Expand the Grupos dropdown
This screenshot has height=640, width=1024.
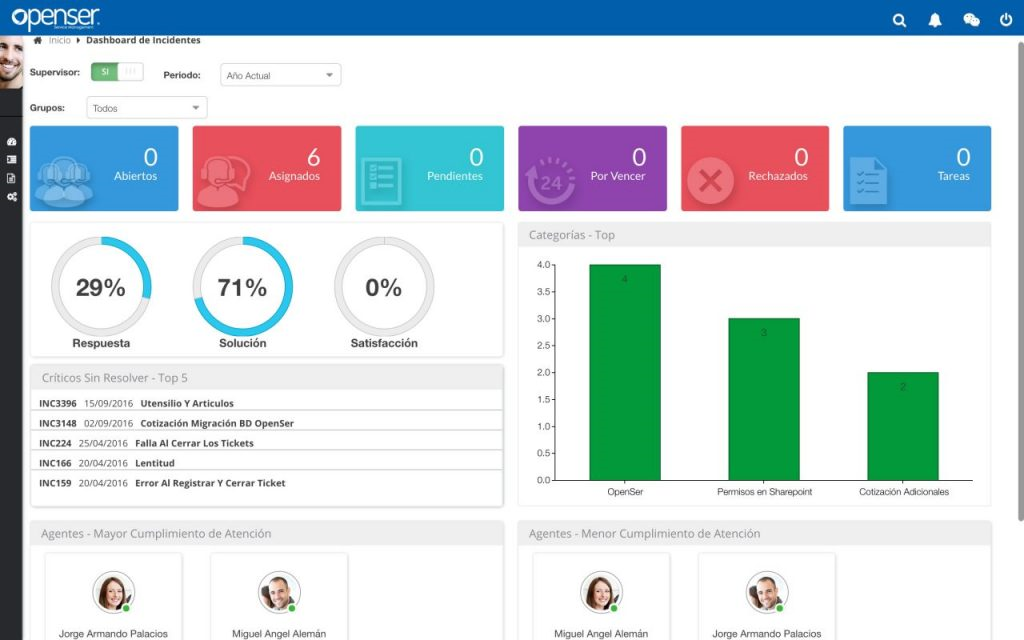pos(147,108)
